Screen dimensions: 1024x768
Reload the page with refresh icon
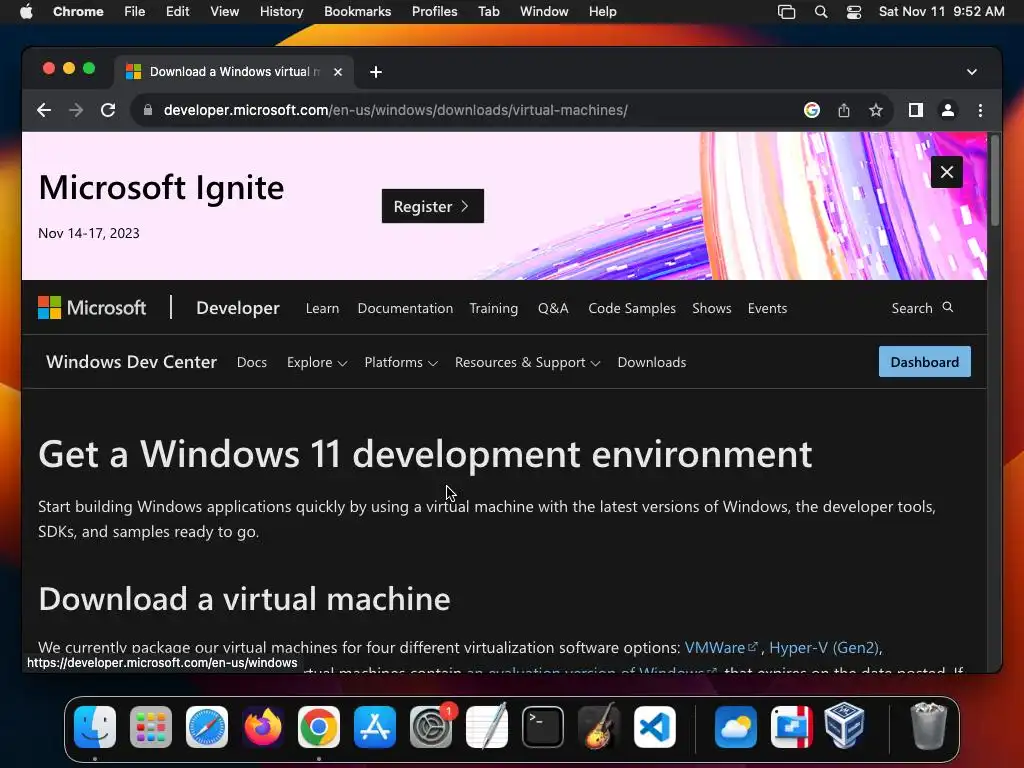108,110
